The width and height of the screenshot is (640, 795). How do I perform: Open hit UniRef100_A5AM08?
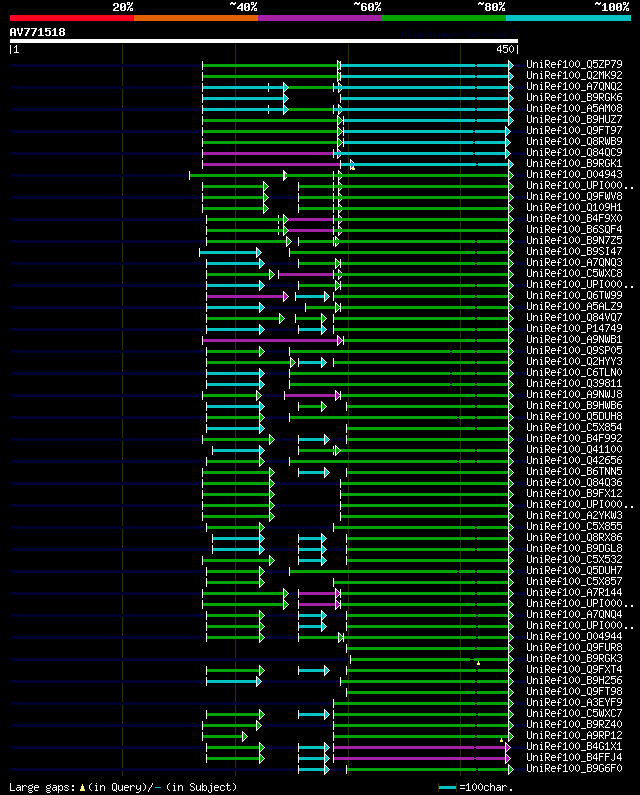[x=574, y=109]
